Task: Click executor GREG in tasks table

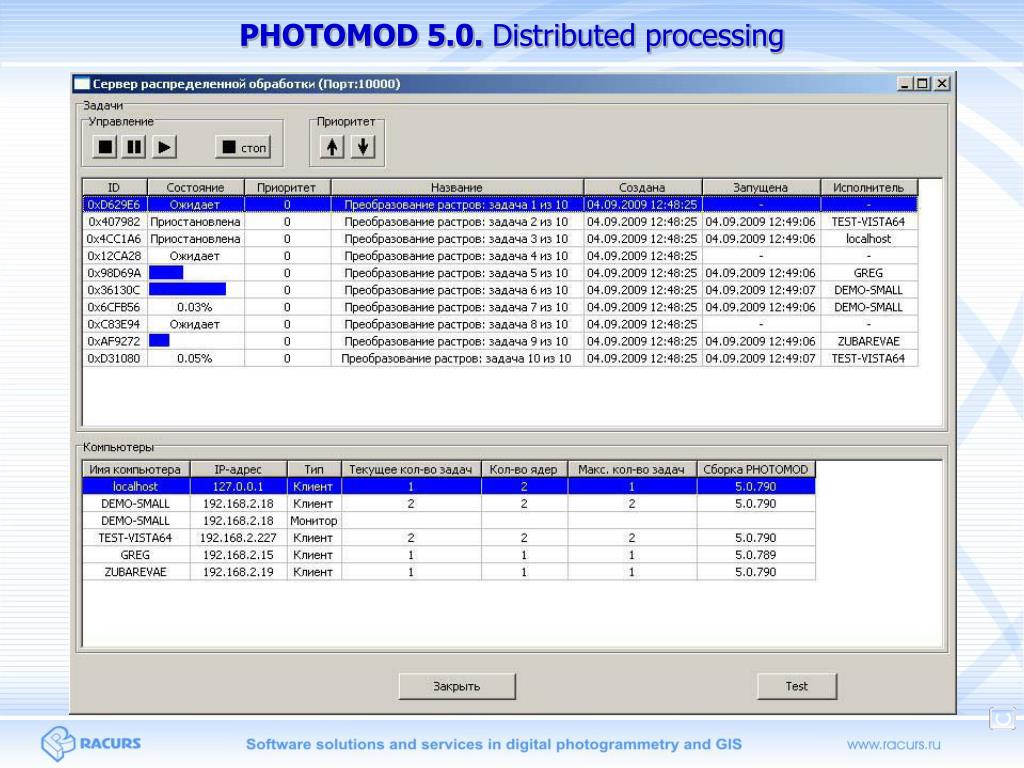Action: pyautogui.click(x=868, y=273)
